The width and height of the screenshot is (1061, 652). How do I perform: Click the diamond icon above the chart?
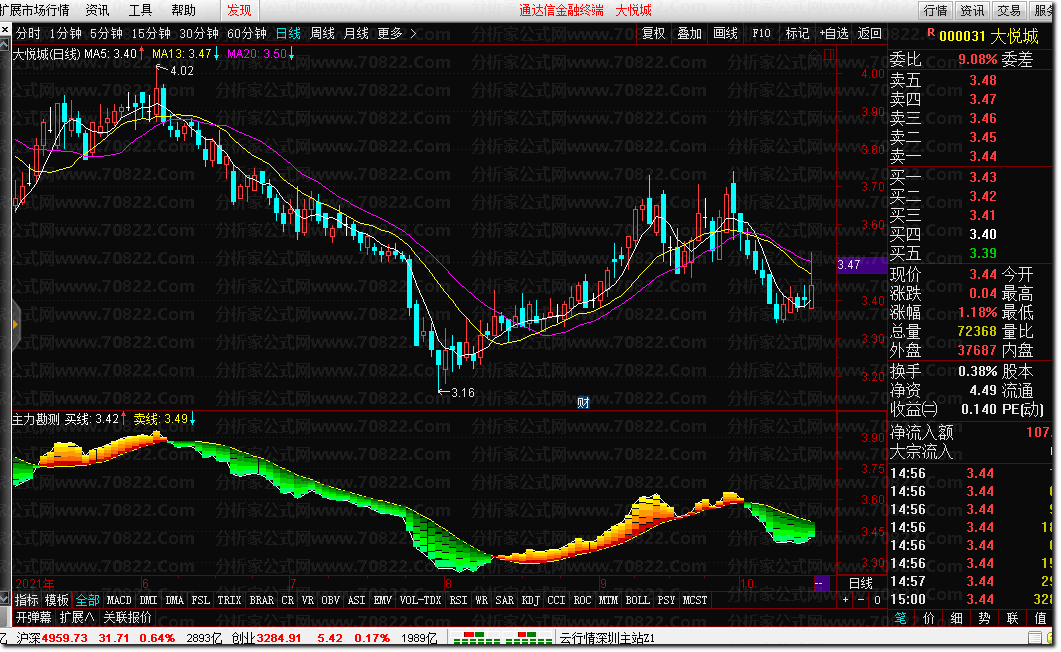pyautogui.click(x=815, y=54)
